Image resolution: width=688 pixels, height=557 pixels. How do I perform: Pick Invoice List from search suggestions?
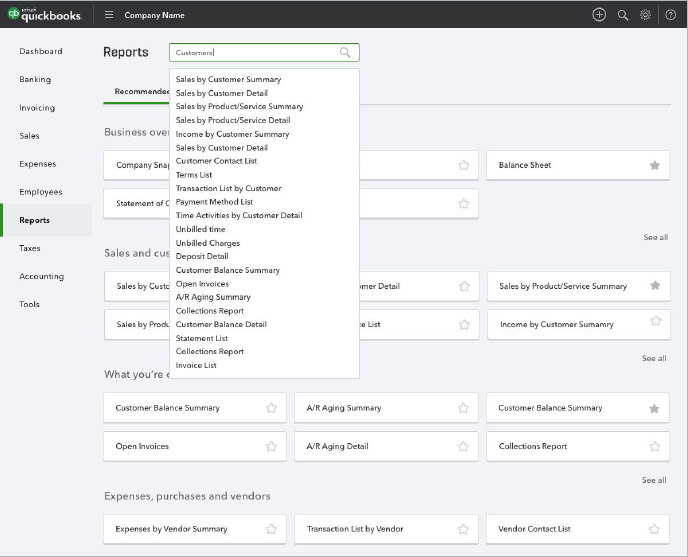coord(196,365)
